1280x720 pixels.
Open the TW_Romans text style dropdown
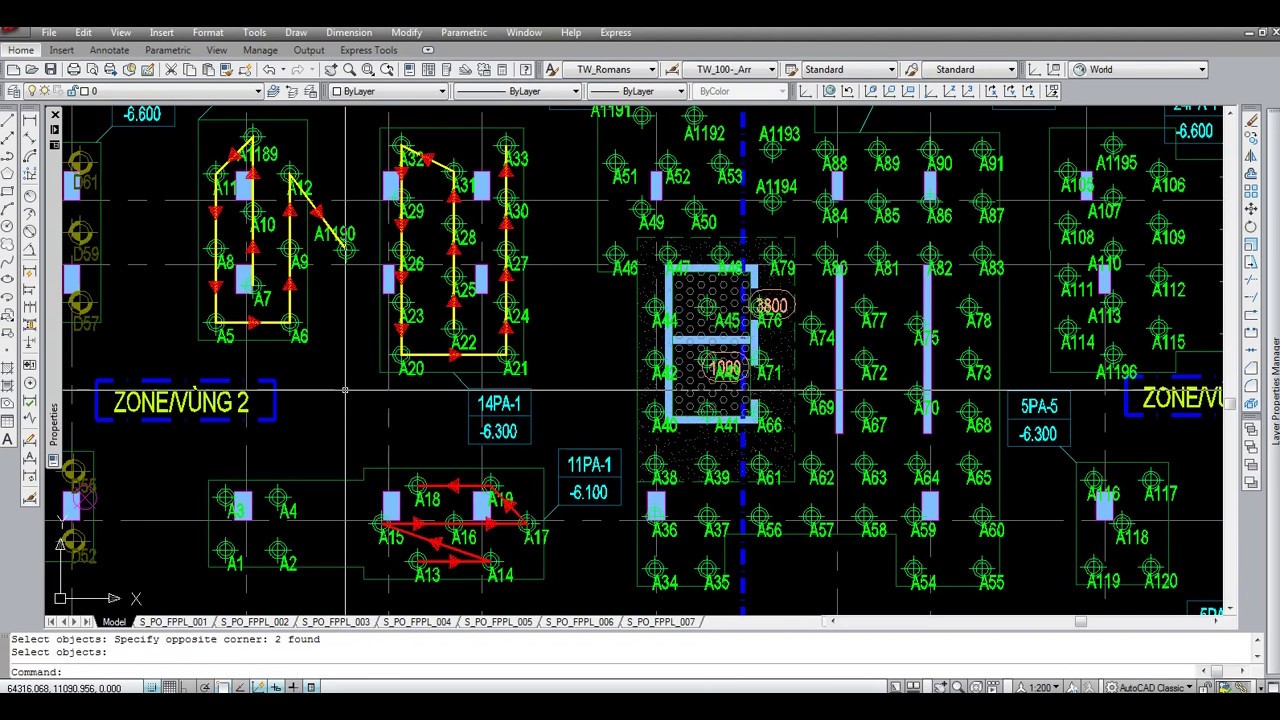point(652,69)
